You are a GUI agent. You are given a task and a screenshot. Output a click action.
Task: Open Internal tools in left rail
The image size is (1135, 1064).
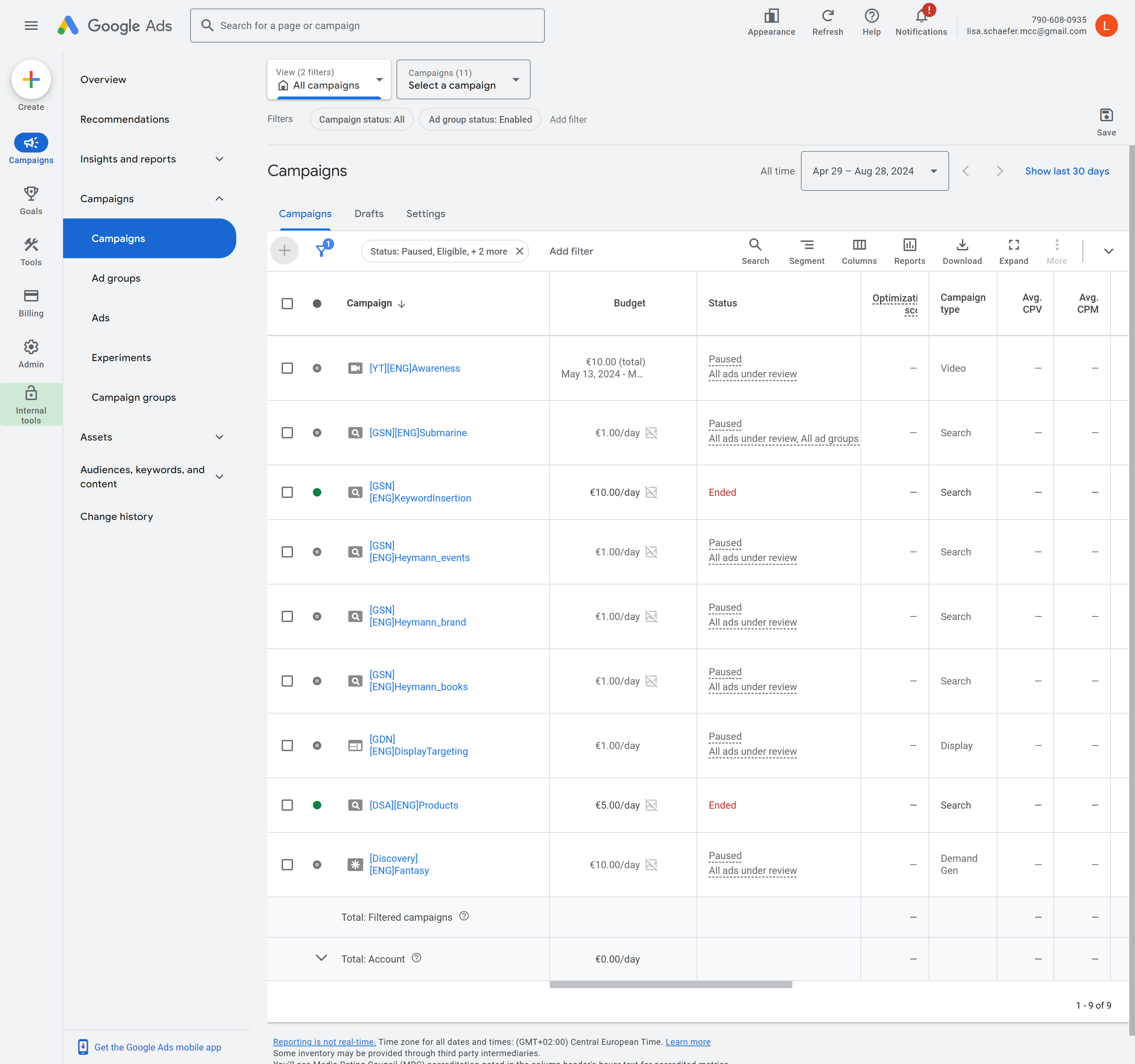pyautogui.click(x=31, y=404)
